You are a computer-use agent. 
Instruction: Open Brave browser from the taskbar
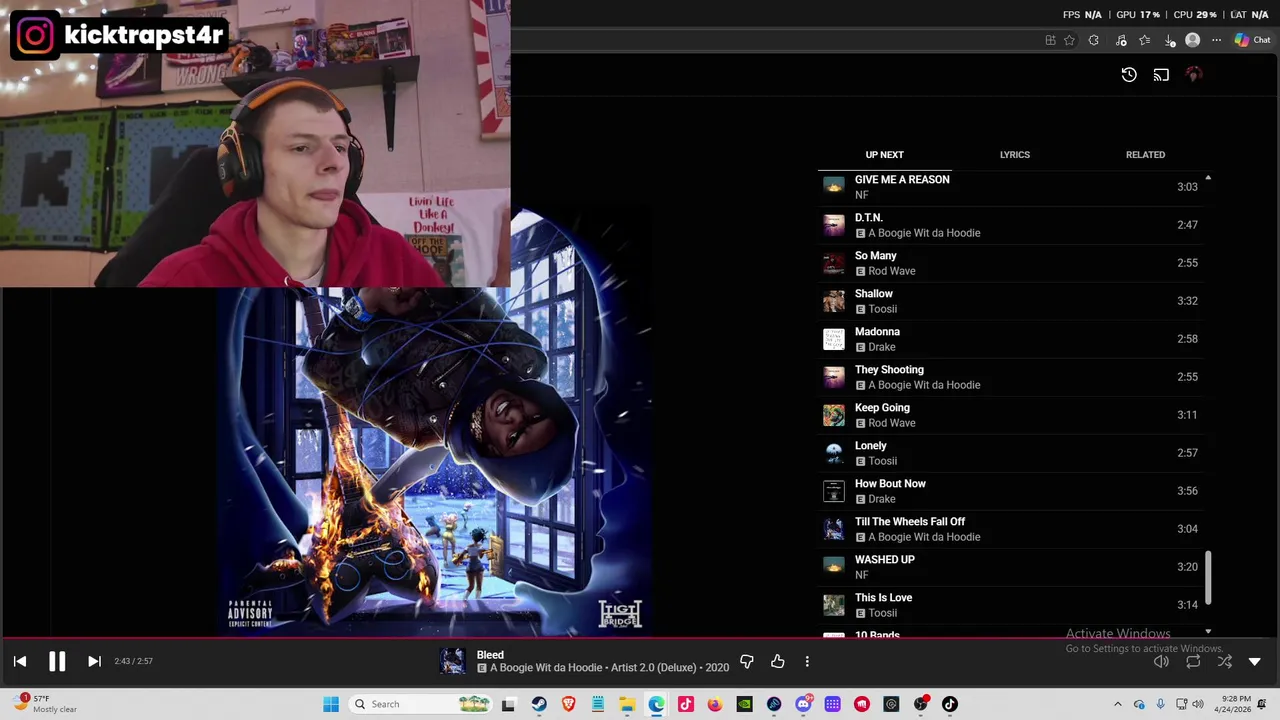click(568, 704)
